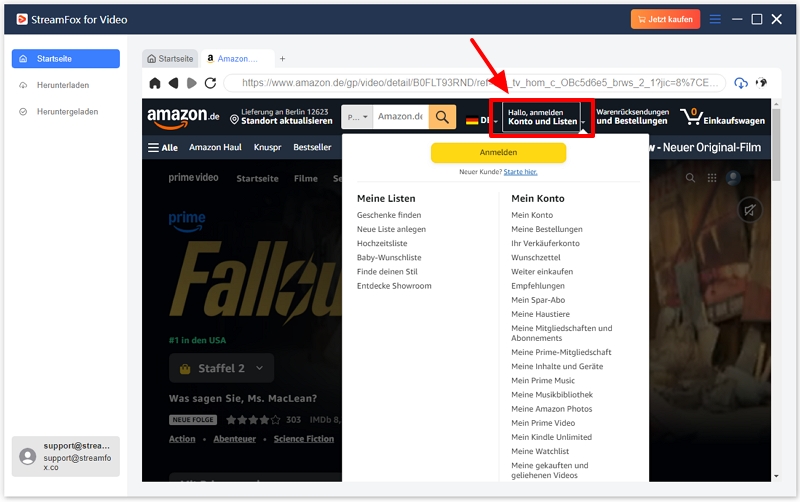Open the Jetzt kaufen purchase button
Image resolution: width=800 pixels, height=502 pixels.
pos(665,19)
